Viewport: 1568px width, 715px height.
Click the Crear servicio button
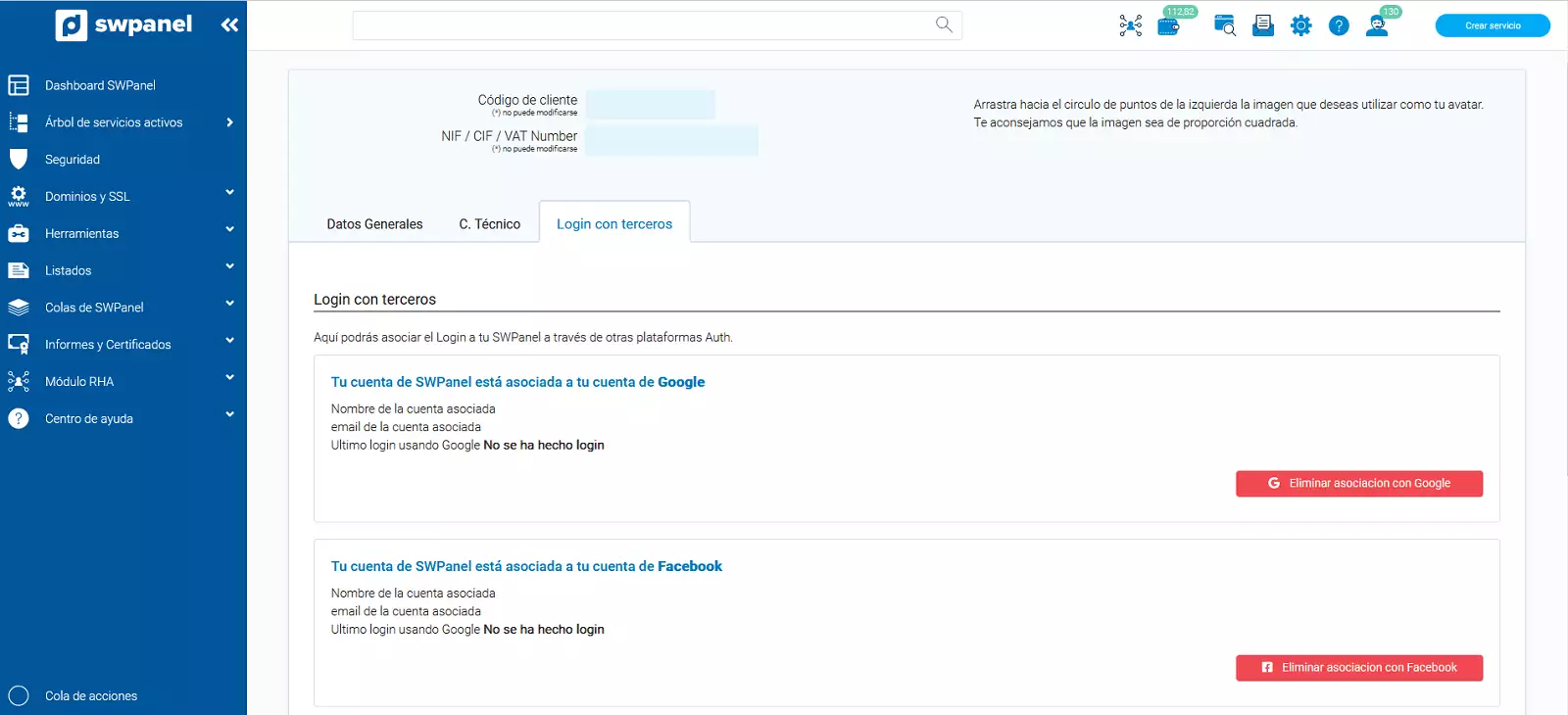[x=1492, y=25]
